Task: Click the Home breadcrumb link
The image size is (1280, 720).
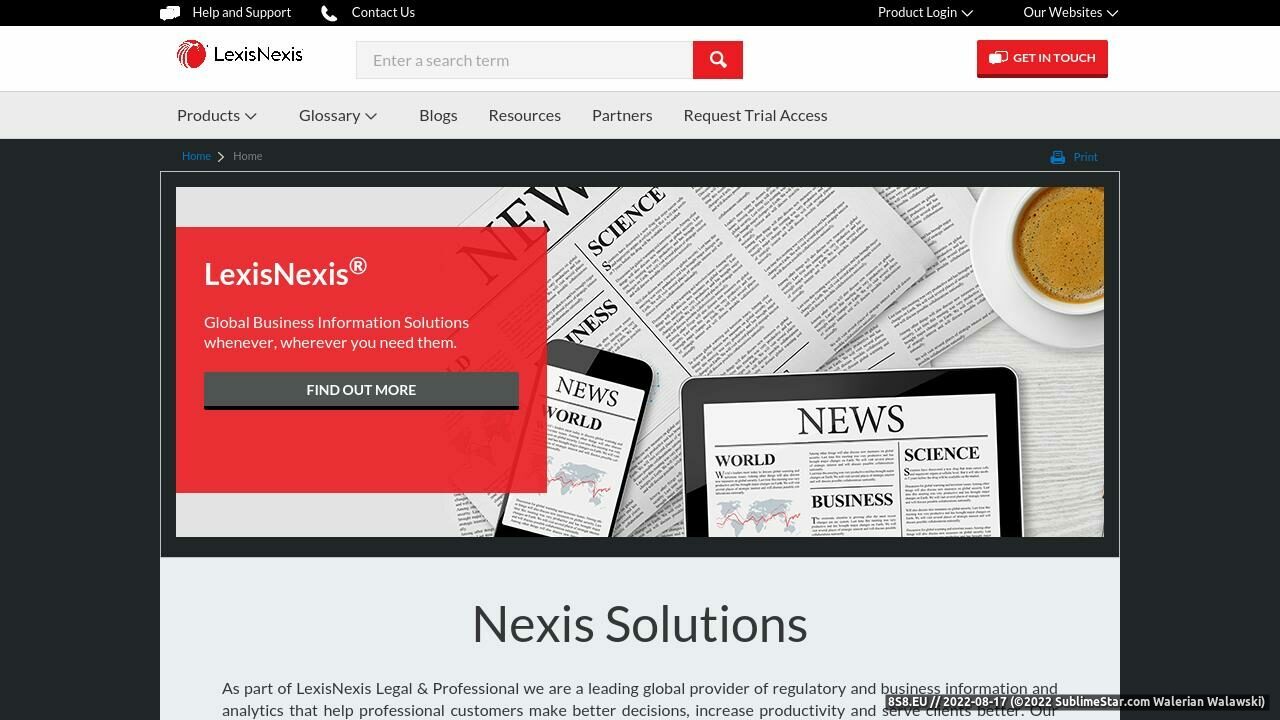Action: [196, 156]
